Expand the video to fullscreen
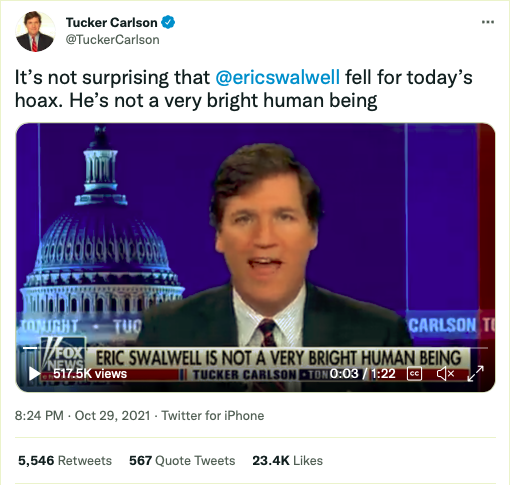 475,373
